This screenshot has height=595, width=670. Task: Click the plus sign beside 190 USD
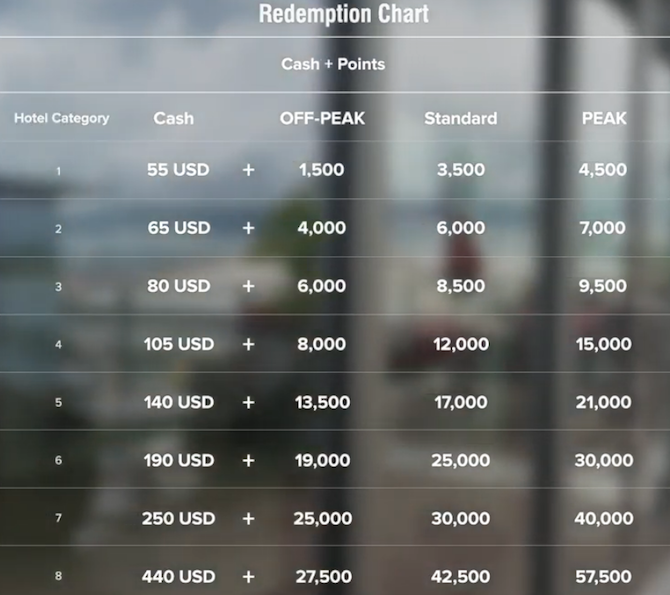click(x=248, y=460)
